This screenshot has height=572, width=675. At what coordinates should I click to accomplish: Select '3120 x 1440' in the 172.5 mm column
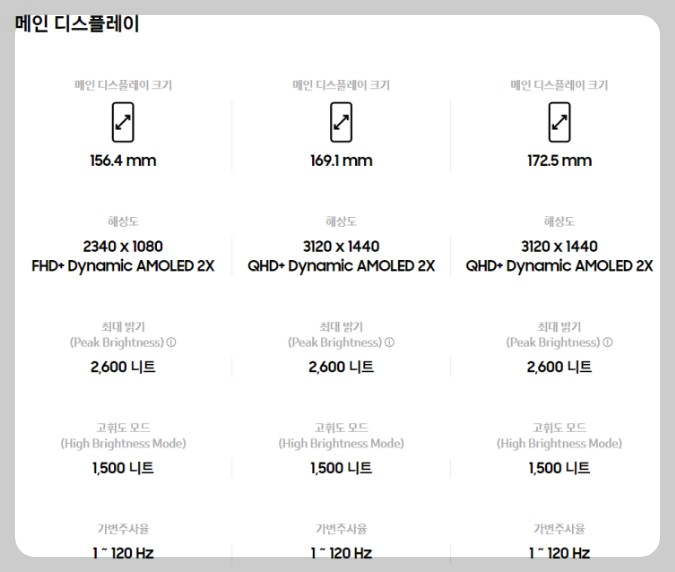pos(560,247)
